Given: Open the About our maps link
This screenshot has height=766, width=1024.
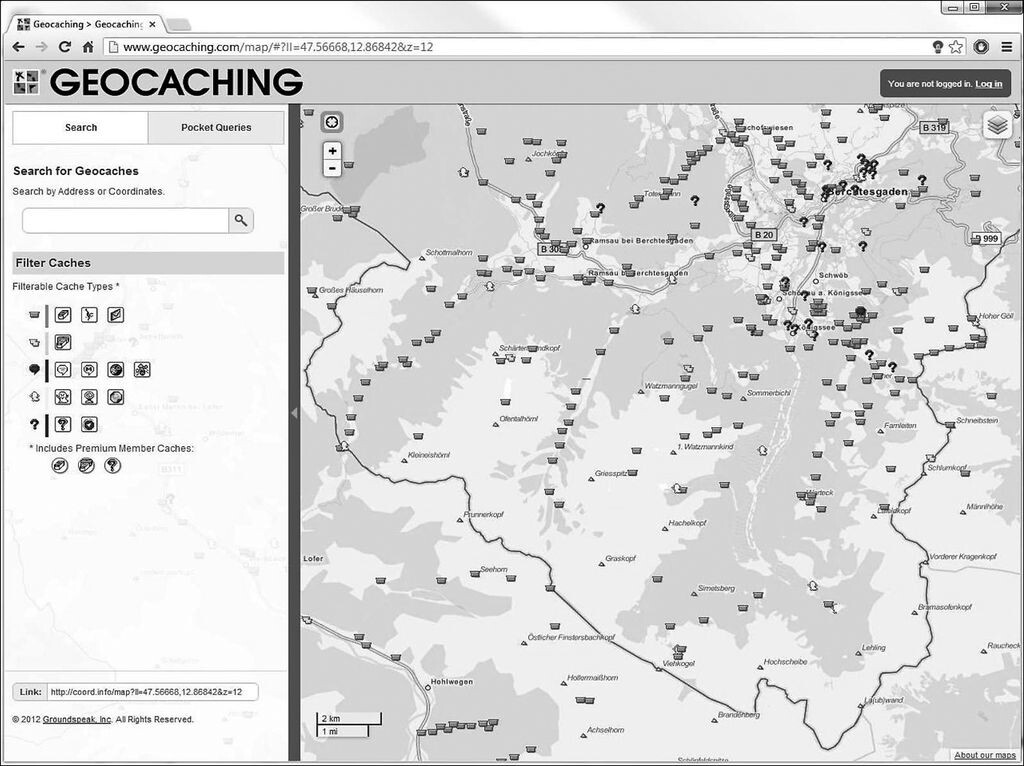Looking at the screenshot, I should [x=985, y=756].
